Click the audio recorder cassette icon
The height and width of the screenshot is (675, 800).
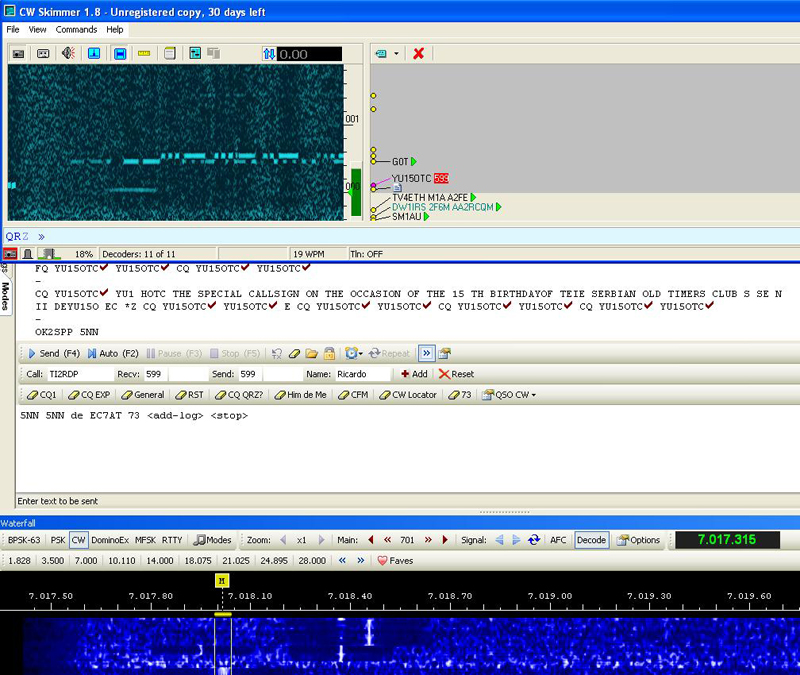(43, 54)
